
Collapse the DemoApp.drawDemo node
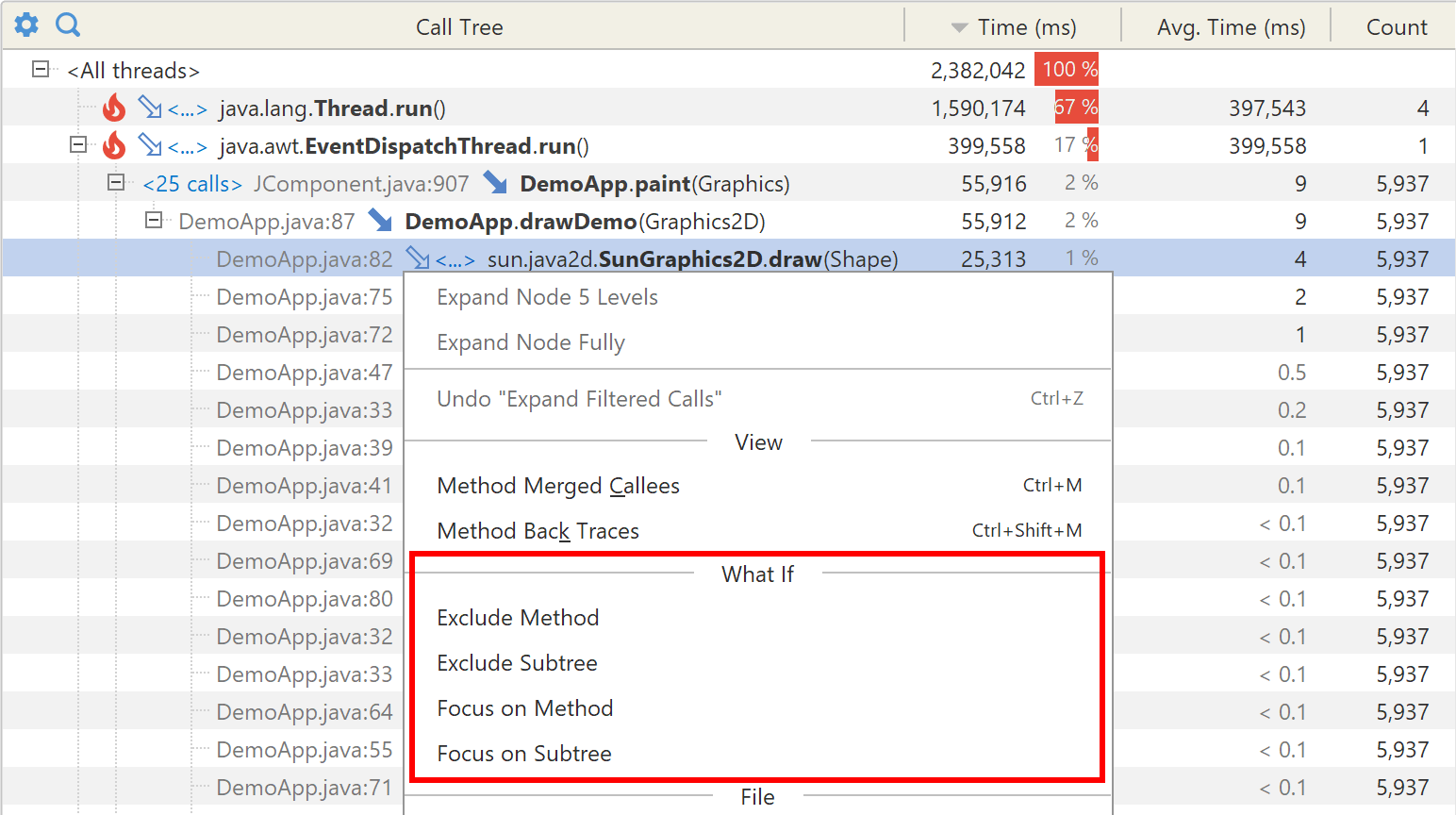[154, 220]
